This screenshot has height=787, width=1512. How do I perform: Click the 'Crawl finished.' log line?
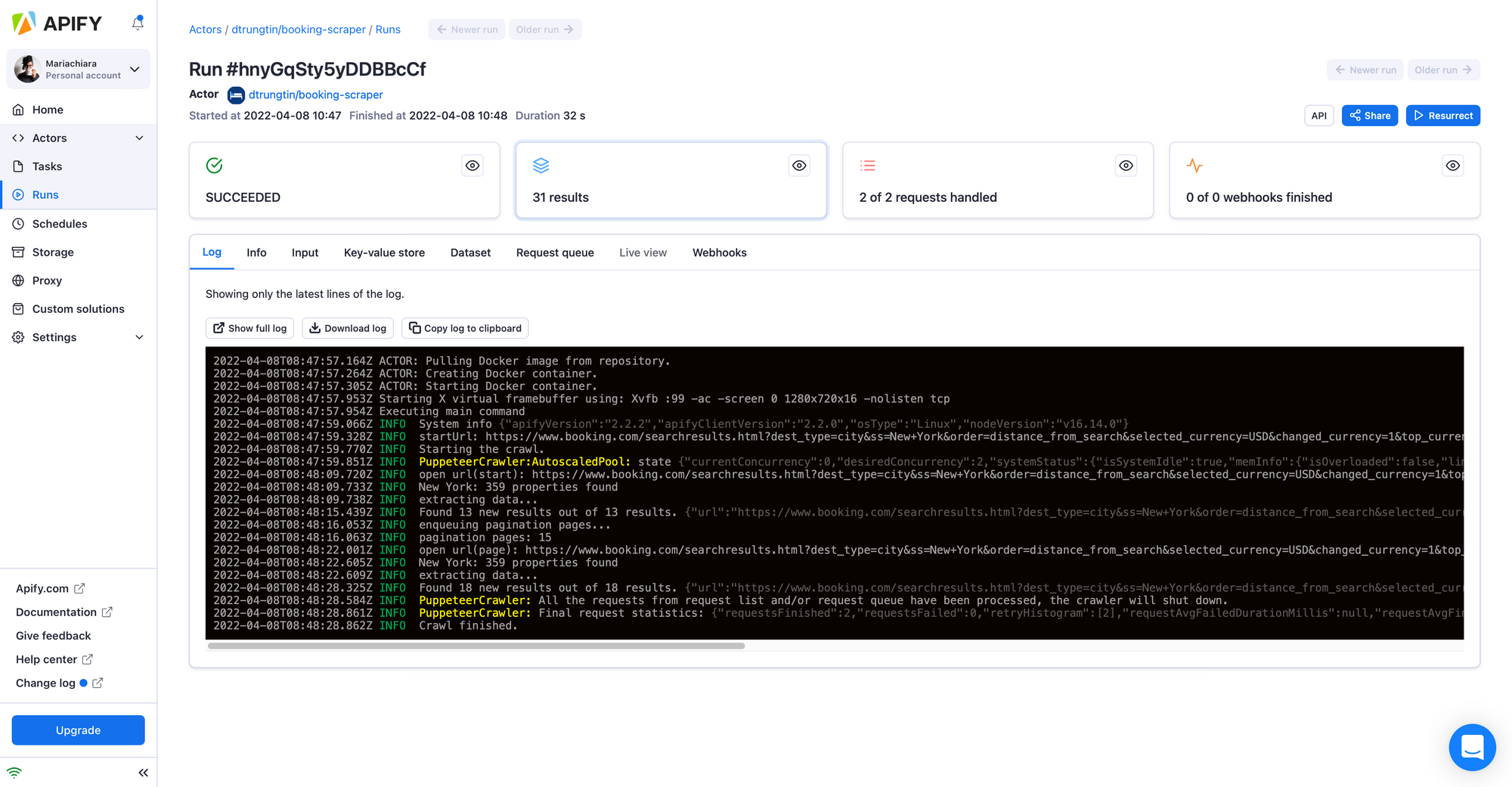[x=468, y=626]
